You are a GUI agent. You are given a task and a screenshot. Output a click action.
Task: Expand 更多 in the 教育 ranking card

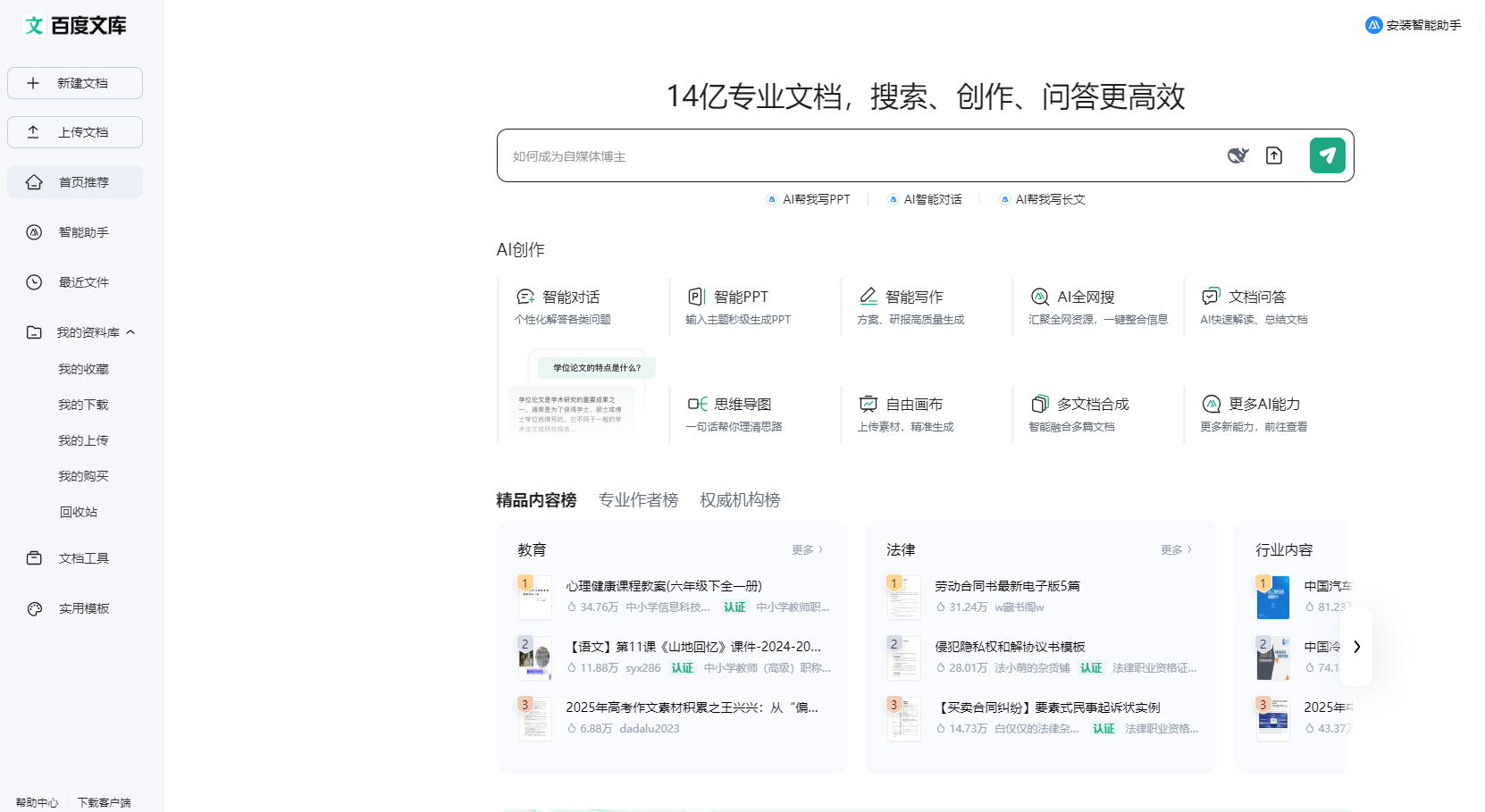click(x=807, y=550)
